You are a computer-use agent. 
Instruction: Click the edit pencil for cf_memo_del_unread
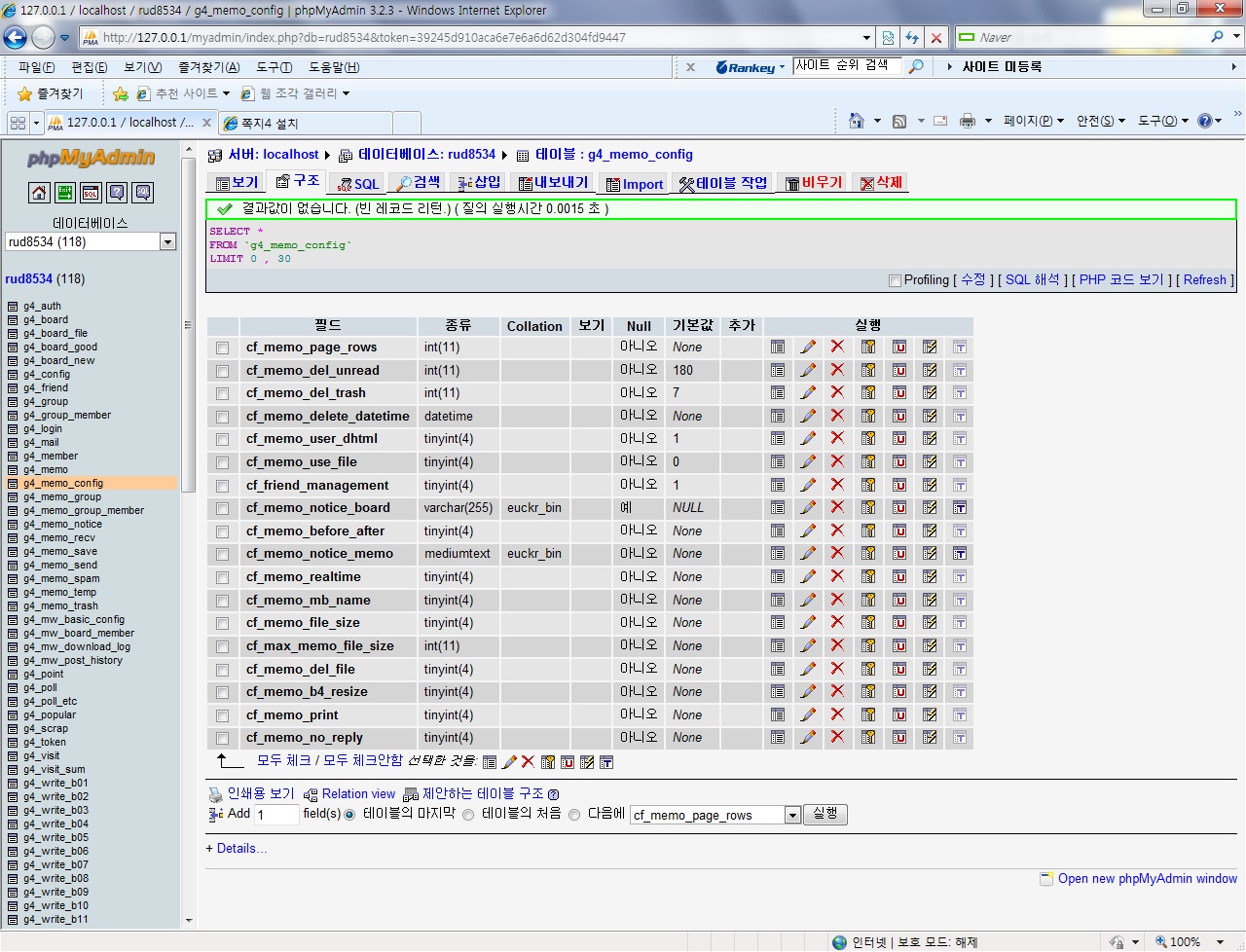click(808, 370)
